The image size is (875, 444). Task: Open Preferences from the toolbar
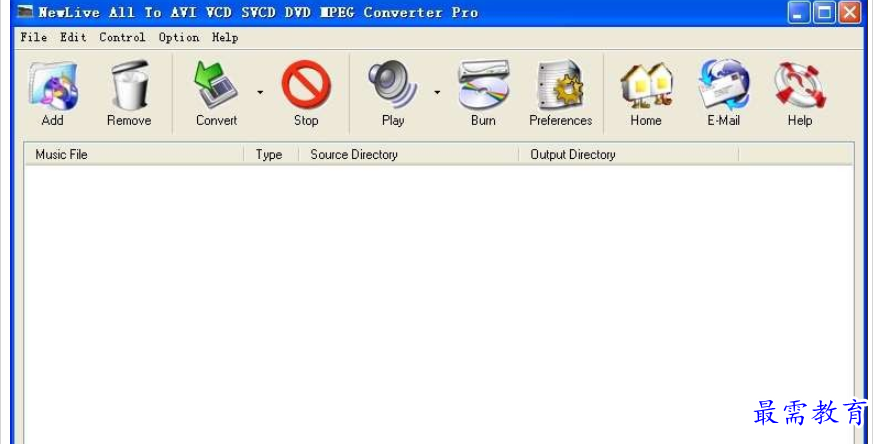pos(560,85)
